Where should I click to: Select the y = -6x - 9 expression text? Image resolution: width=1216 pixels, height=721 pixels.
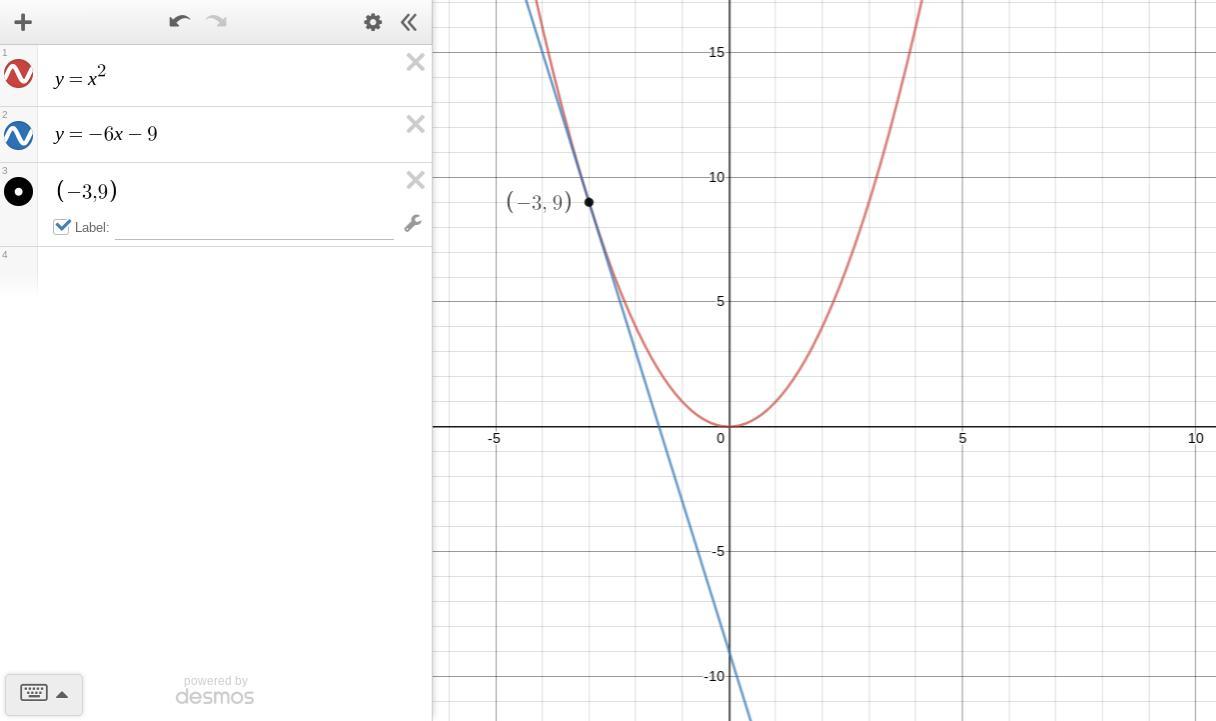pyautogui.click(x=106, y=134)
